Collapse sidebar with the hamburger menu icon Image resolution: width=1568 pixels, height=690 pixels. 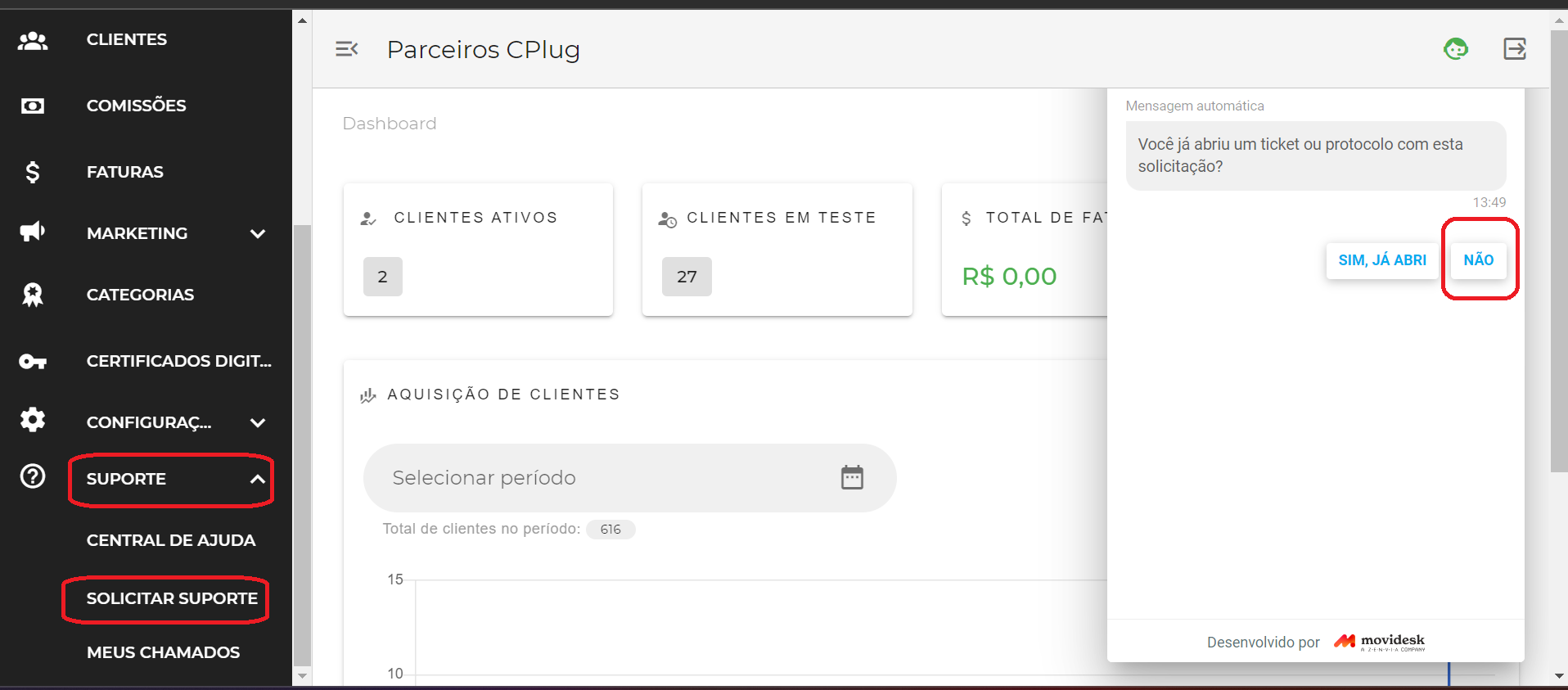[347, 49]
